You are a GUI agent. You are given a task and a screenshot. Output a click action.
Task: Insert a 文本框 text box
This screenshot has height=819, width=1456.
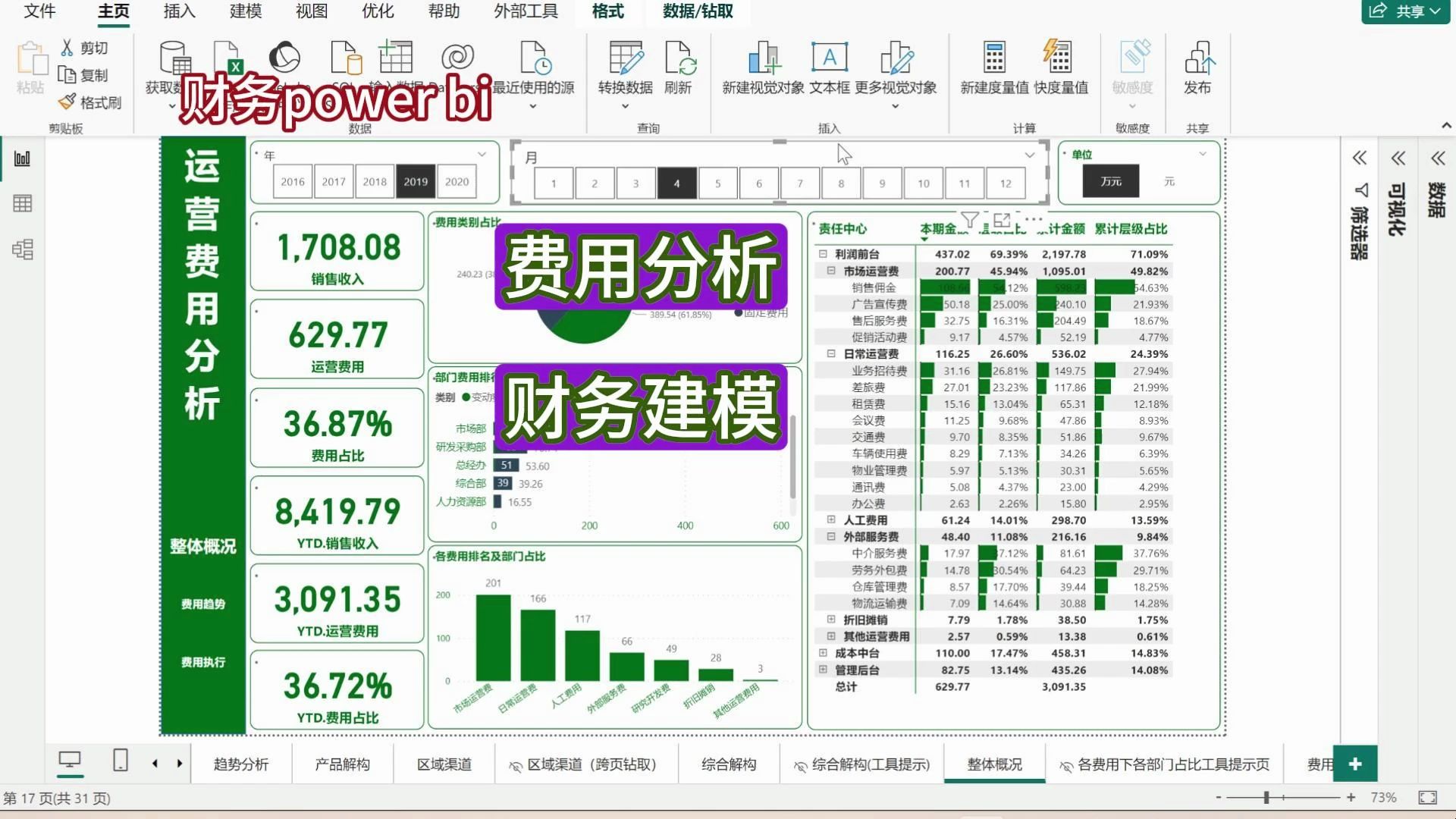[829, 68]
